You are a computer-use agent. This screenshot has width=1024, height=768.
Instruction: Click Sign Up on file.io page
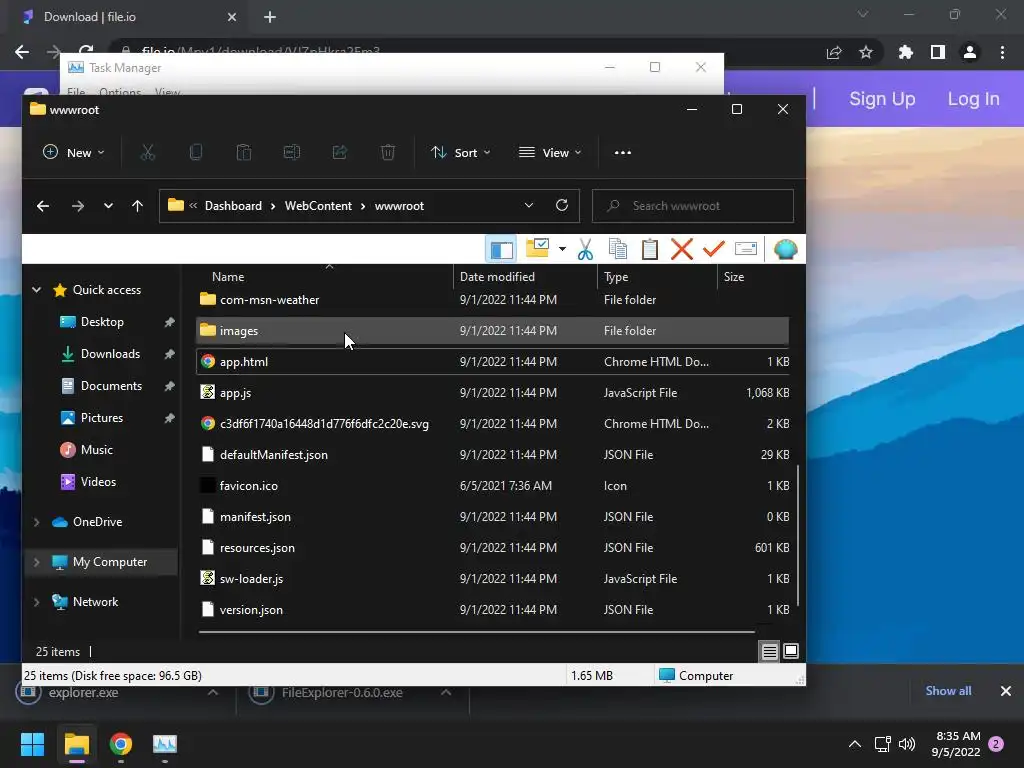coord(882,99)
